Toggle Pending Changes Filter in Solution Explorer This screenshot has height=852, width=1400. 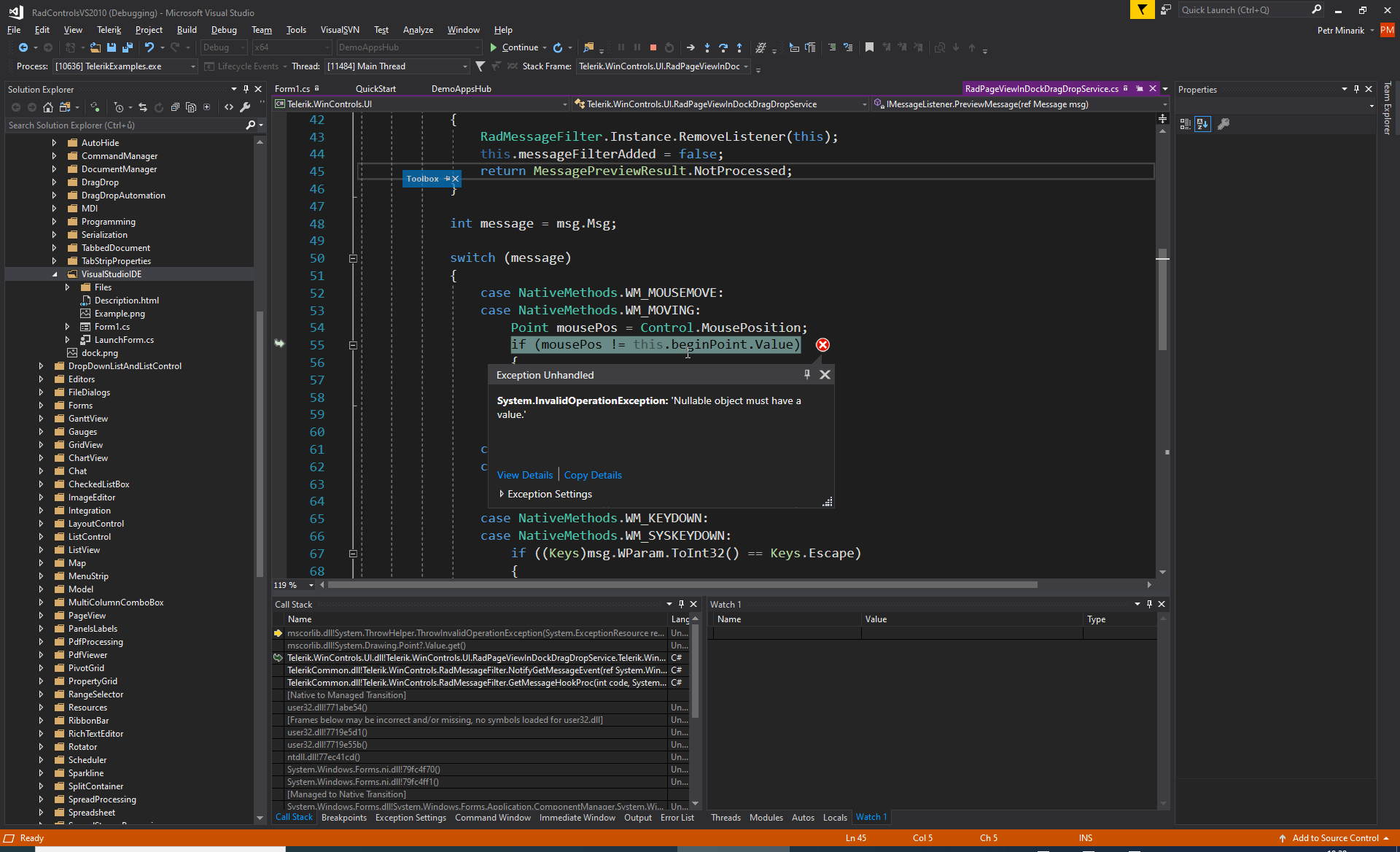click(x=119, y=107)
